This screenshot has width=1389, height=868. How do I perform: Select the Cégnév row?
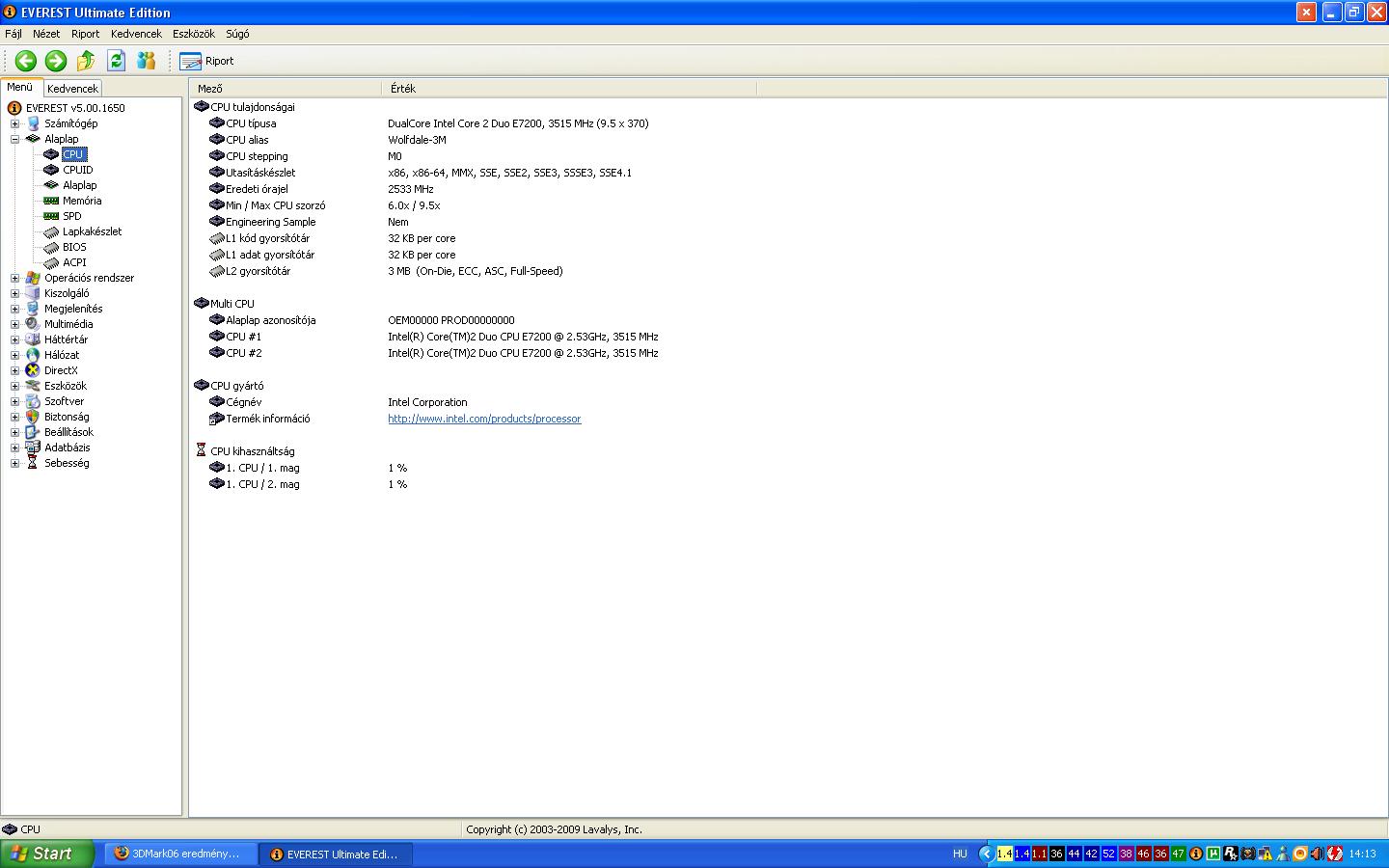788,402
